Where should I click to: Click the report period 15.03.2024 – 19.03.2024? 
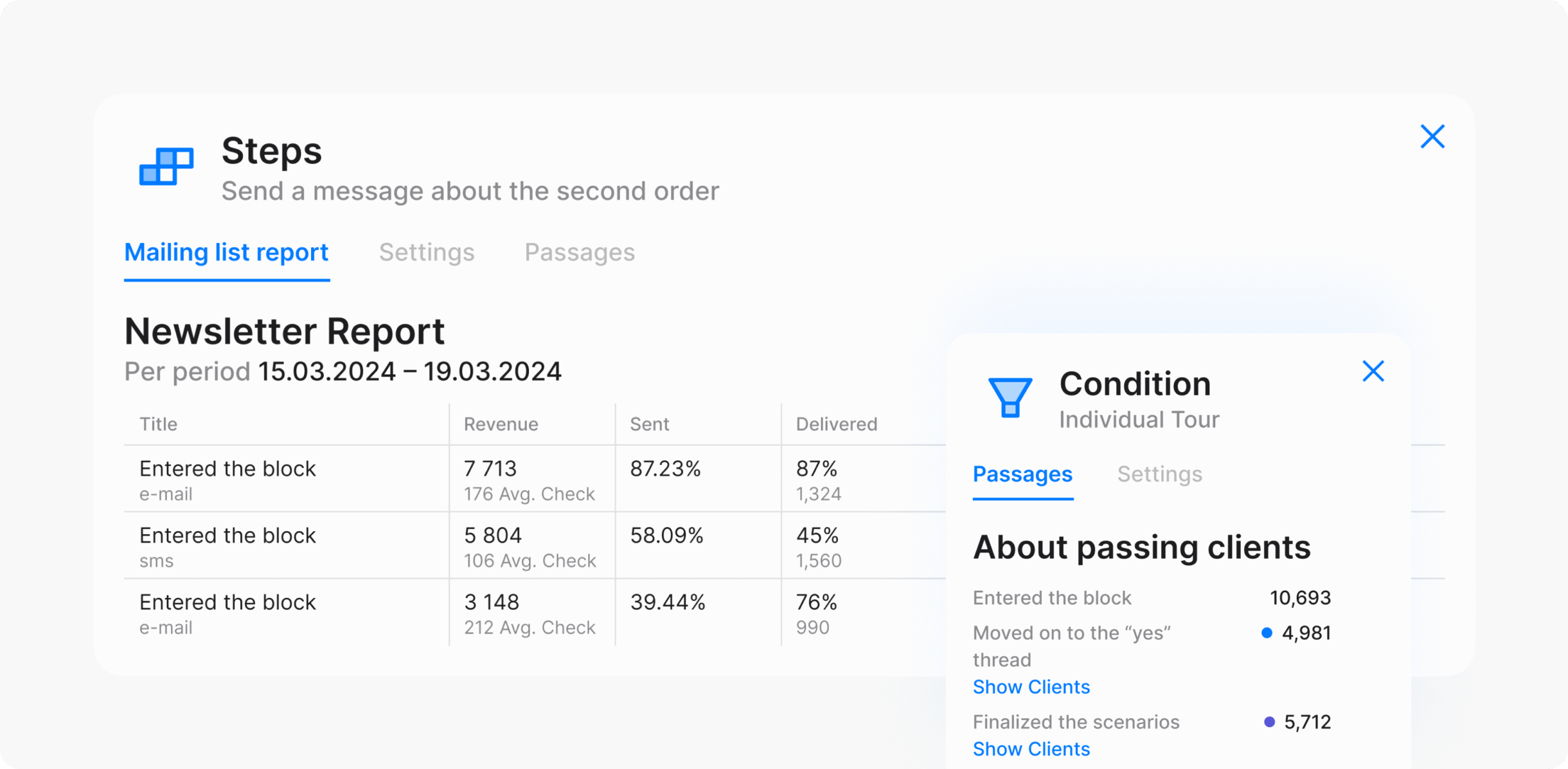(409, 372)
